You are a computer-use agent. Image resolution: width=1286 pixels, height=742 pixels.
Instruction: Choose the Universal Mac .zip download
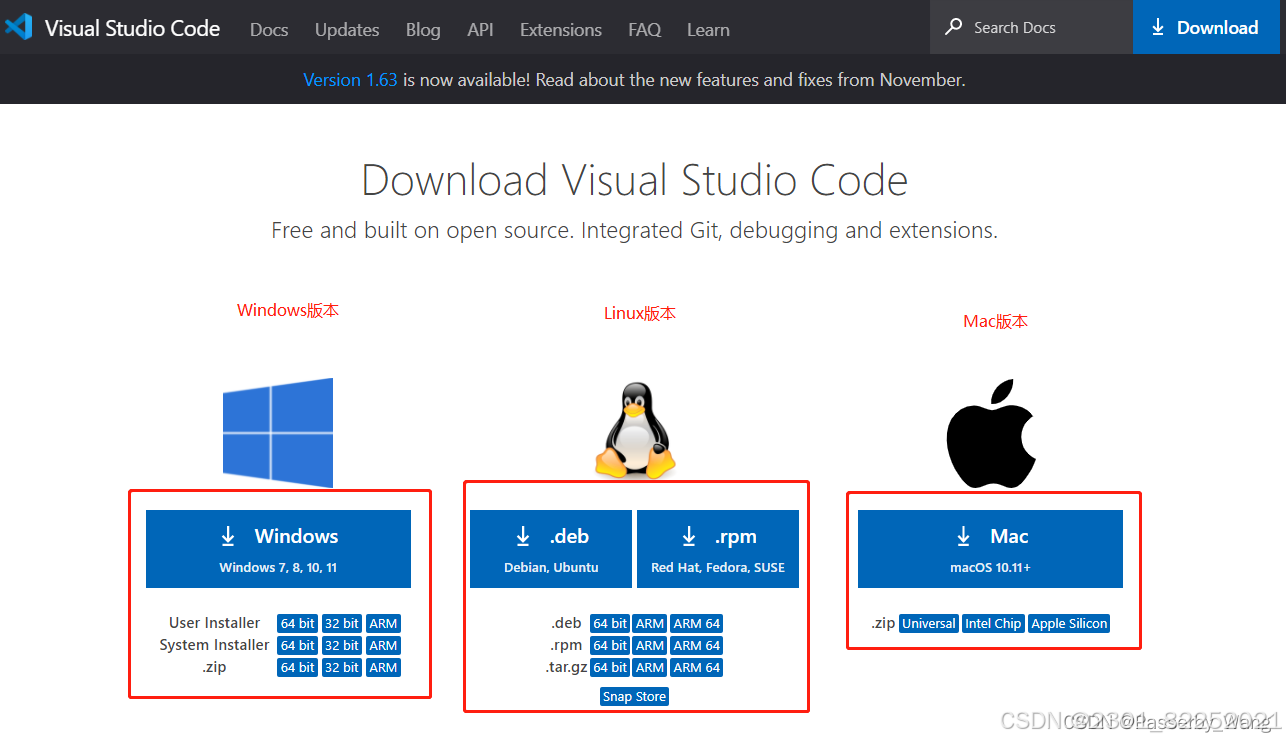tap(928, 623)
